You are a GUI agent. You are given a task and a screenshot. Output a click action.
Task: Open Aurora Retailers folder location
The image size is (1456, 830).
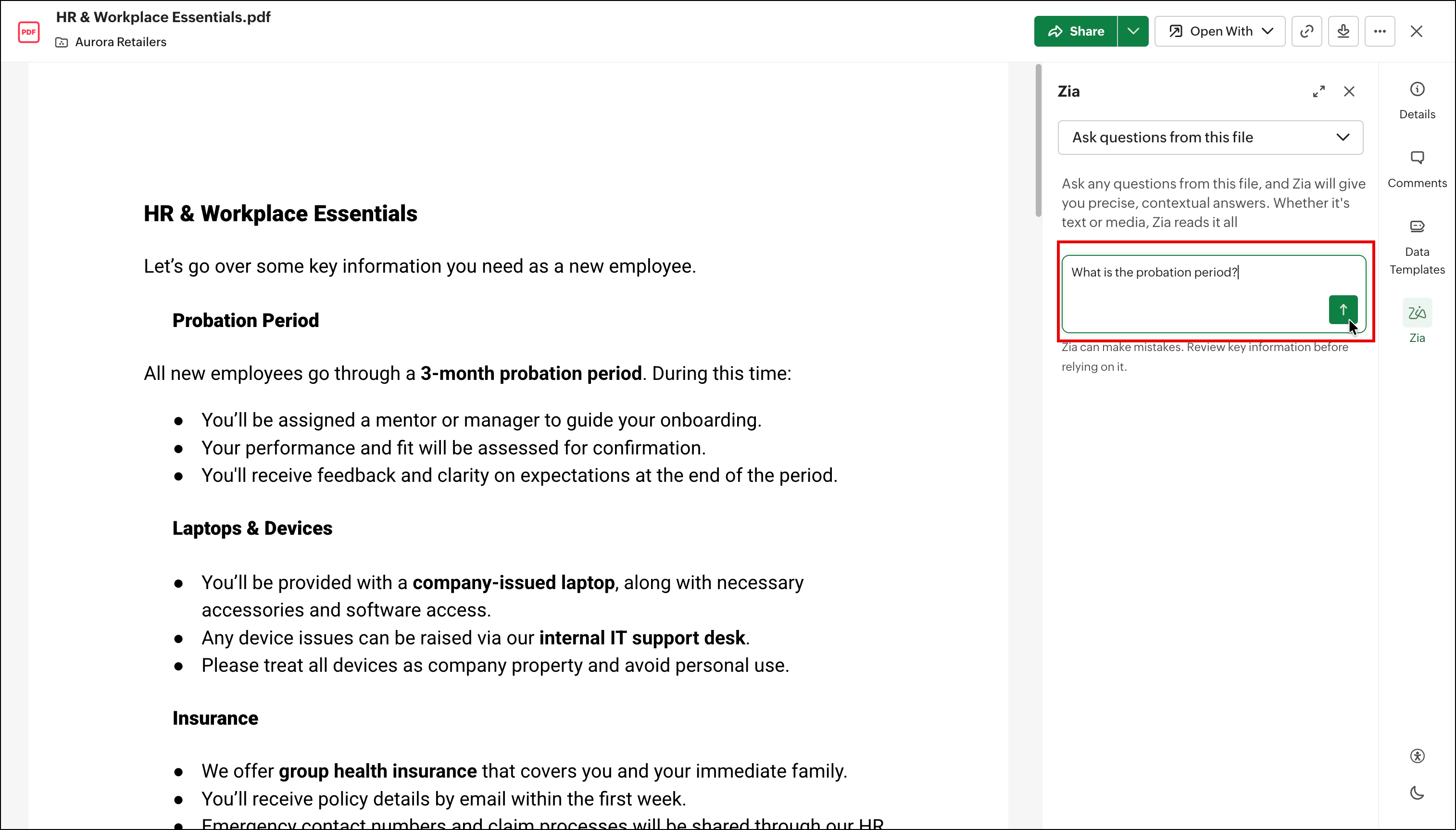tap(120, 42)
